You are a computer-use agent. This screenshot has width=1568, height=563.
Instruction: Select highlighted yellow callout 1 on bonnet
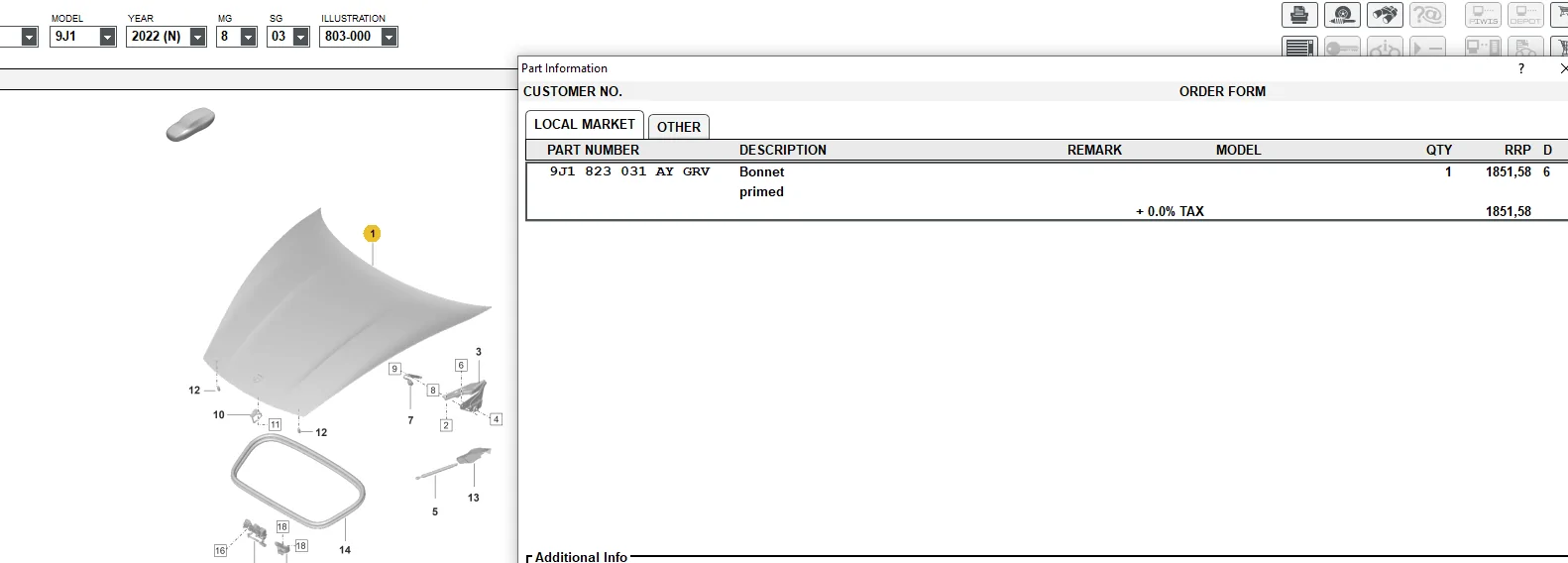(x=372, y=234)
